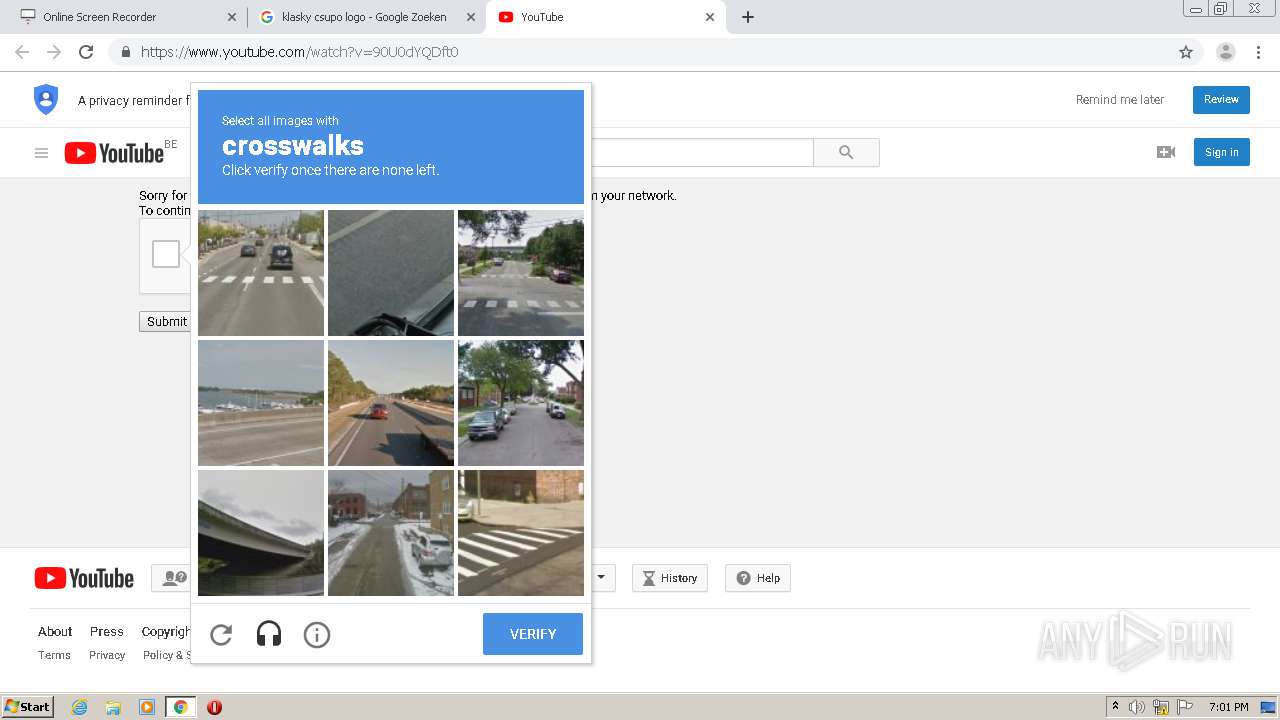Select the YouTube tab
The image size is (1280, 720).
pos(606,17)
